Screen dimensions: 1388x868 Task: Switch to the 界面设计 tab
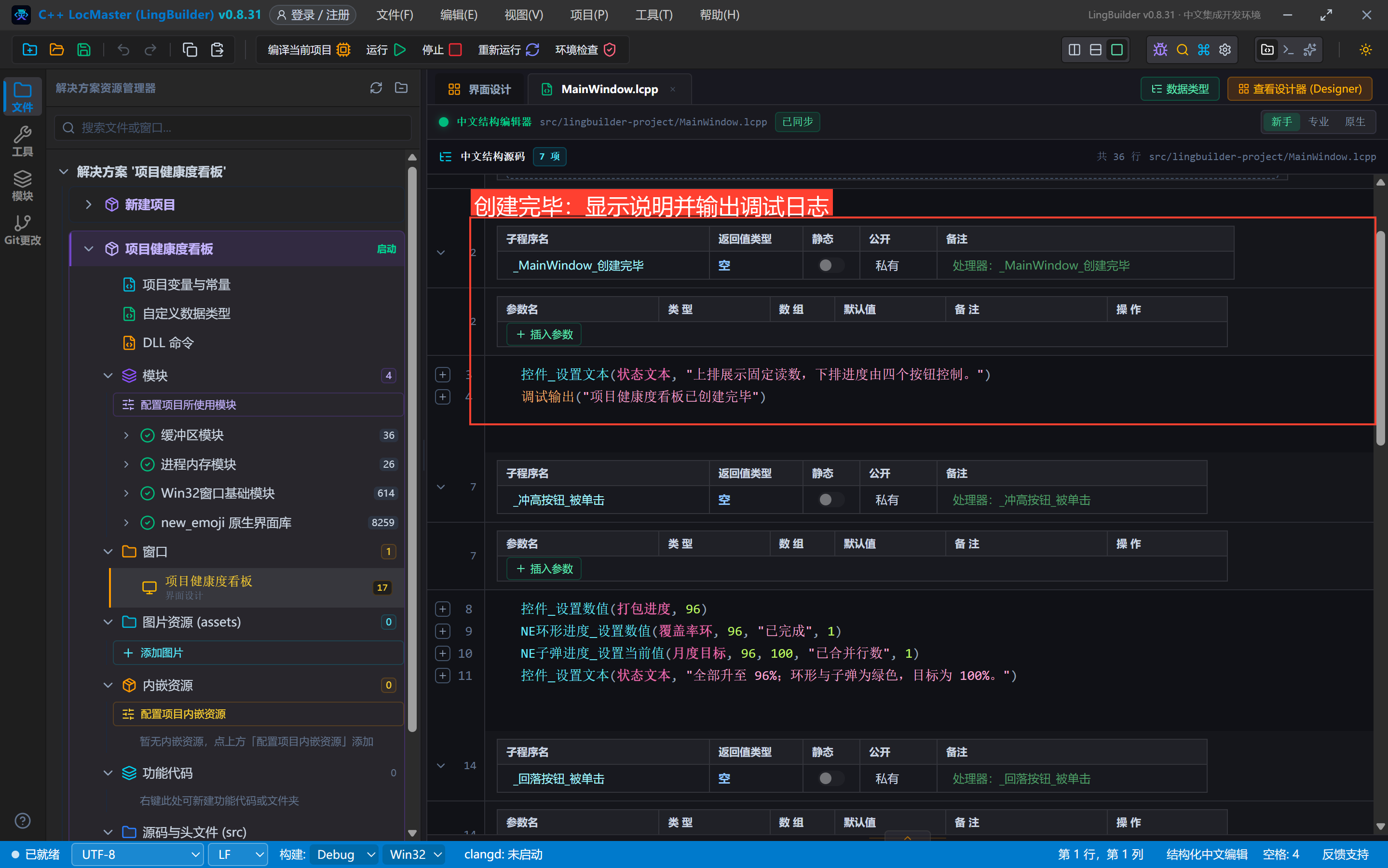click(x=479, y=90)
